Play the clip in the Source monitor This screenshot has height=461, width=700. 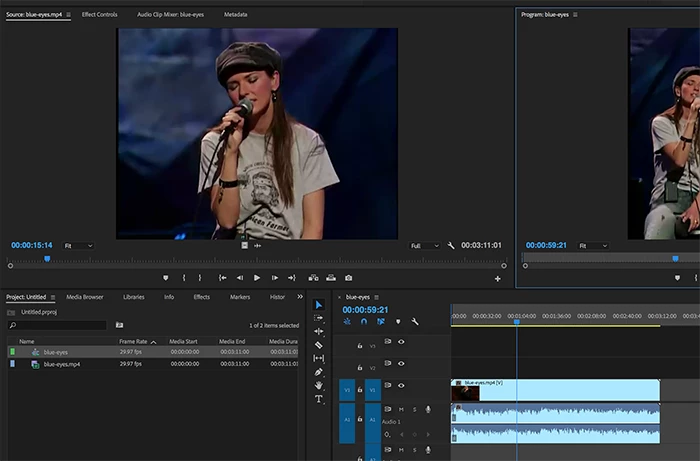[x=257, y=278]
